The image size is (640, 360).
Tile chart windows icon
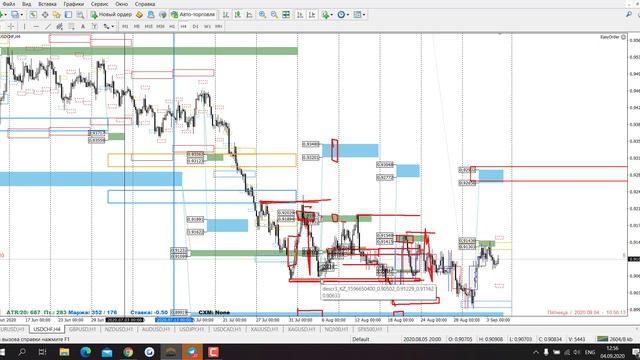pos(286,15)
